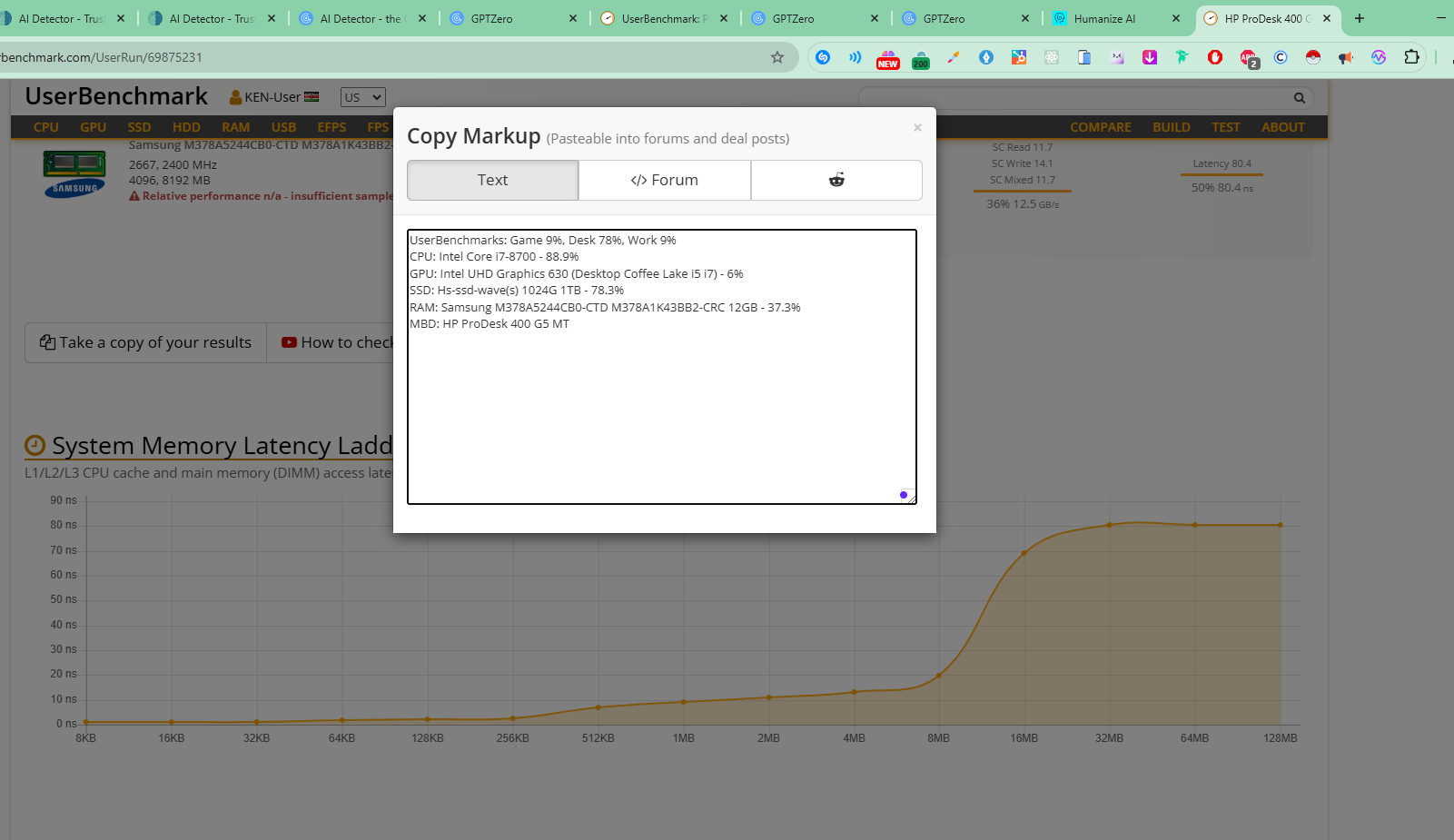Click the Pokeball extension icon

1312,57
